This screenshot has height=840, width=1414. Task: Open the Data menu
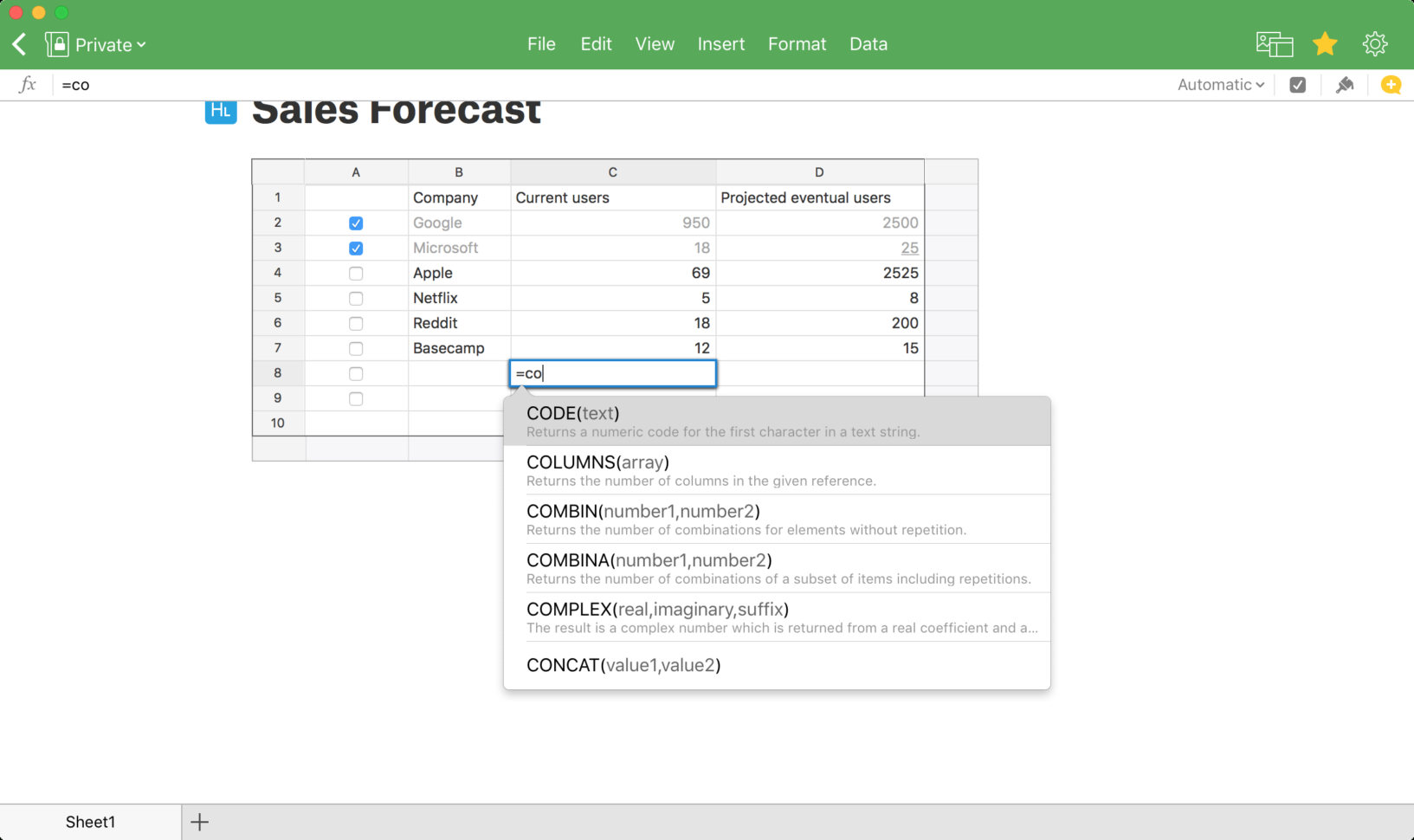tap(868, 43)
